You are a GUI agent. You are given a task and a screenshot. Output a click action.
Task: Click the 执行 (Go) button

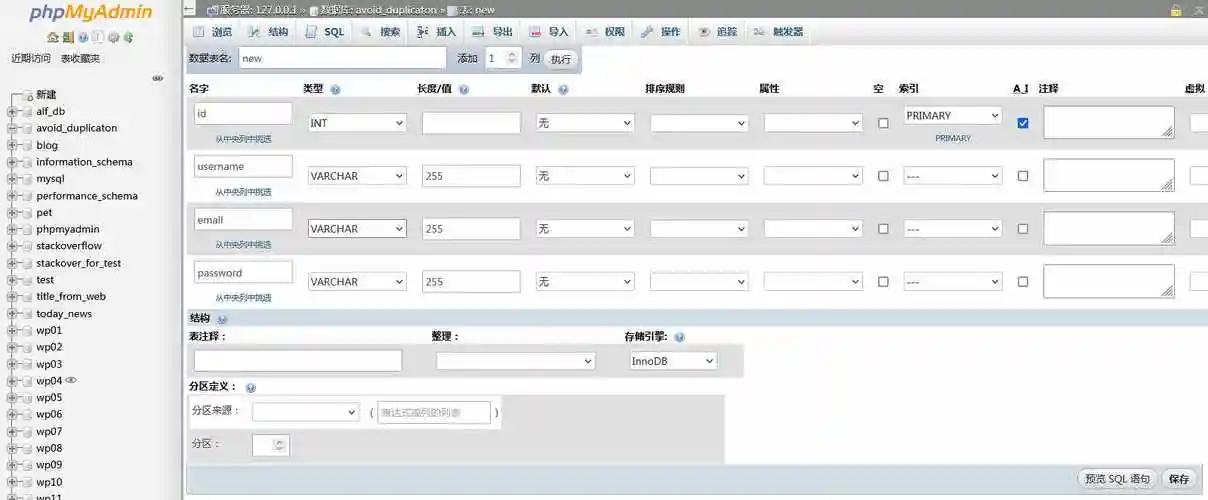tap(561, 59)
